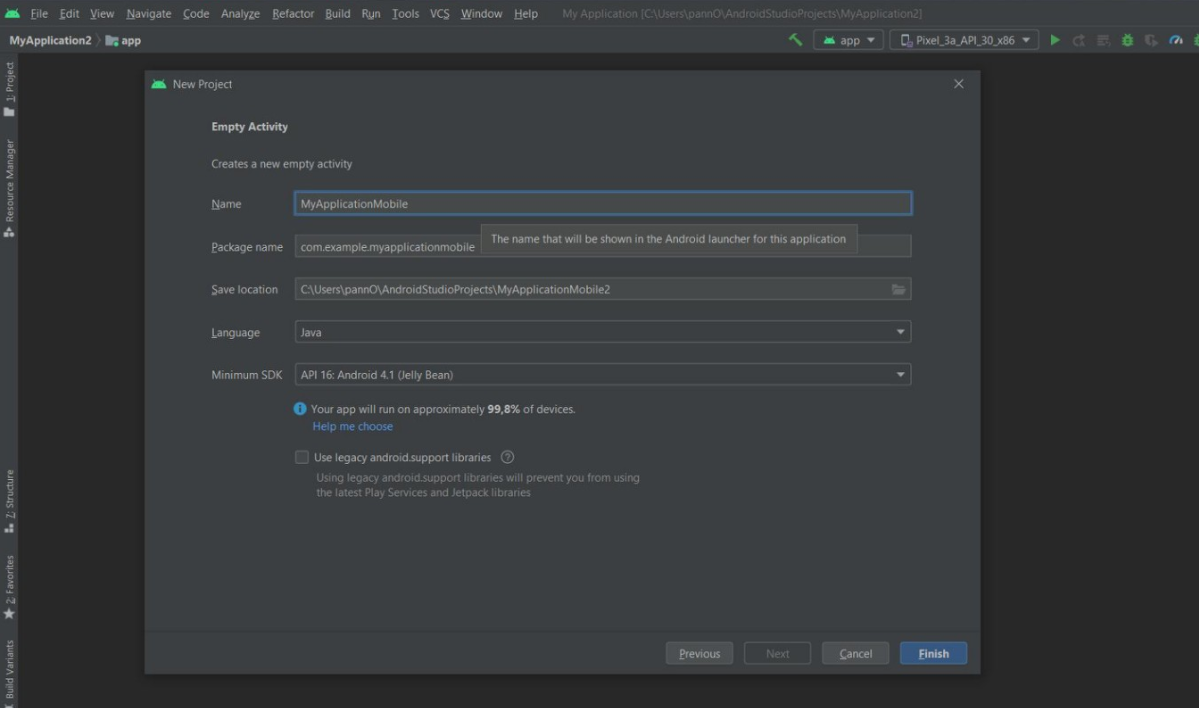Open the View menu

tap(102, 13)
